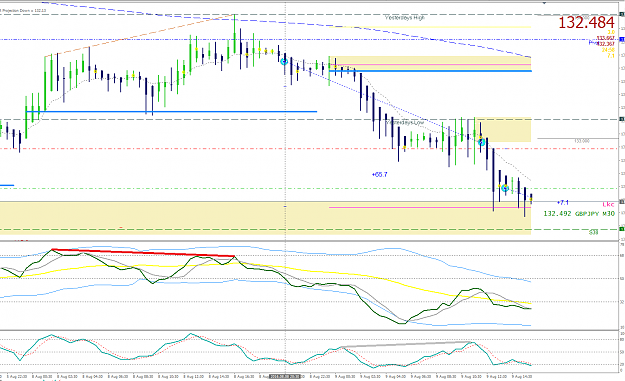Click the highlighted crosshair date label on time axis
The image size is (625, 381).
285,377
